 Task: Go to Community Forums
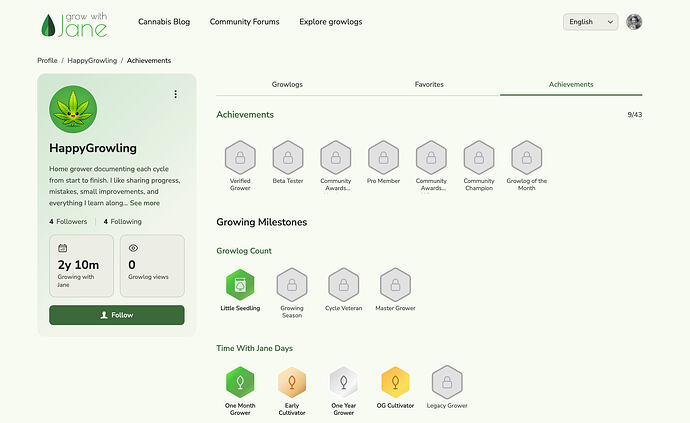point(244,22)
